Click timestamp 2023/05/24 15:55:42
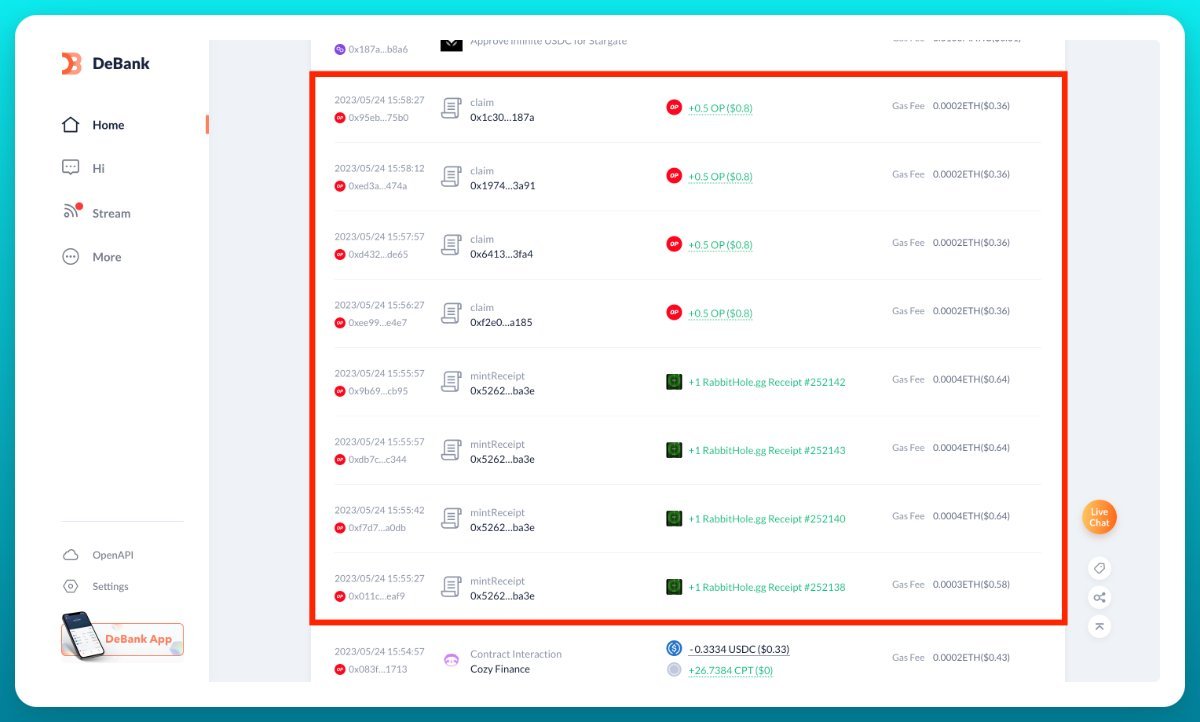The height and width of the screenshot is (722, 1200). click(379, 510)
